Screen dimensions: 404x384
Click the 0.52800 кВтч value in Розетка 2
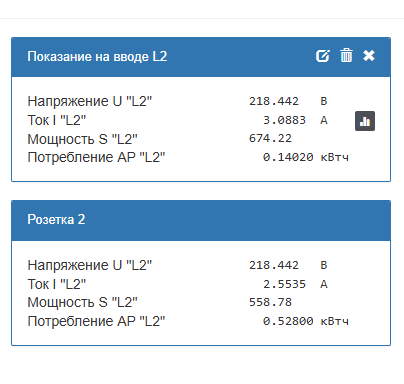tap(306, 321)
